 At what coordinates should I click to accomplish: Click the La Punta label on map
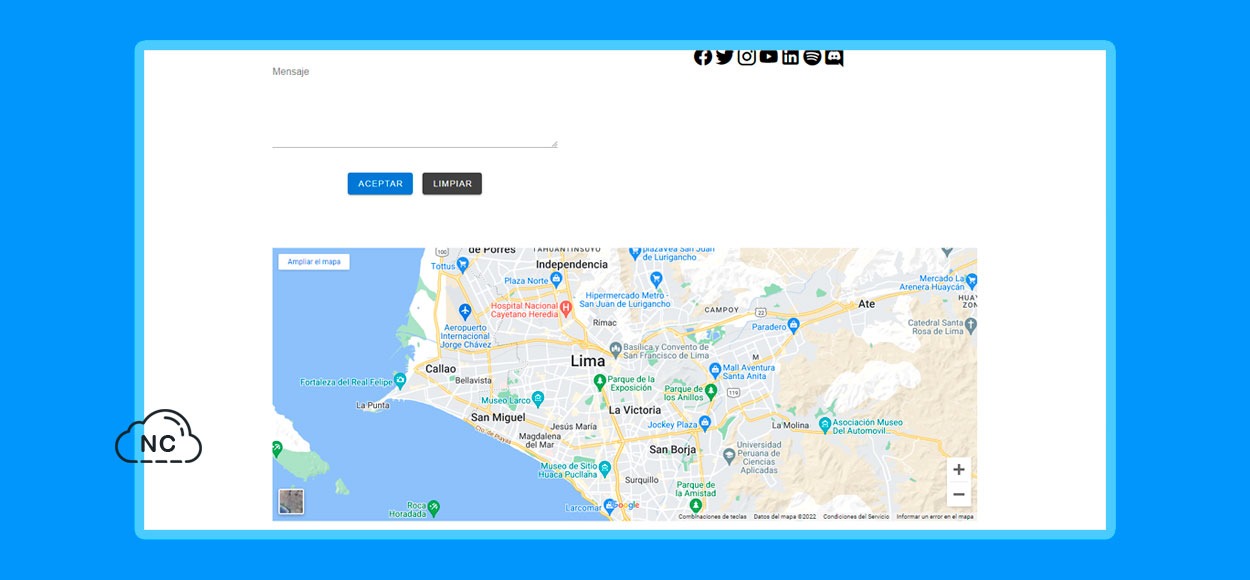[373, 406]
